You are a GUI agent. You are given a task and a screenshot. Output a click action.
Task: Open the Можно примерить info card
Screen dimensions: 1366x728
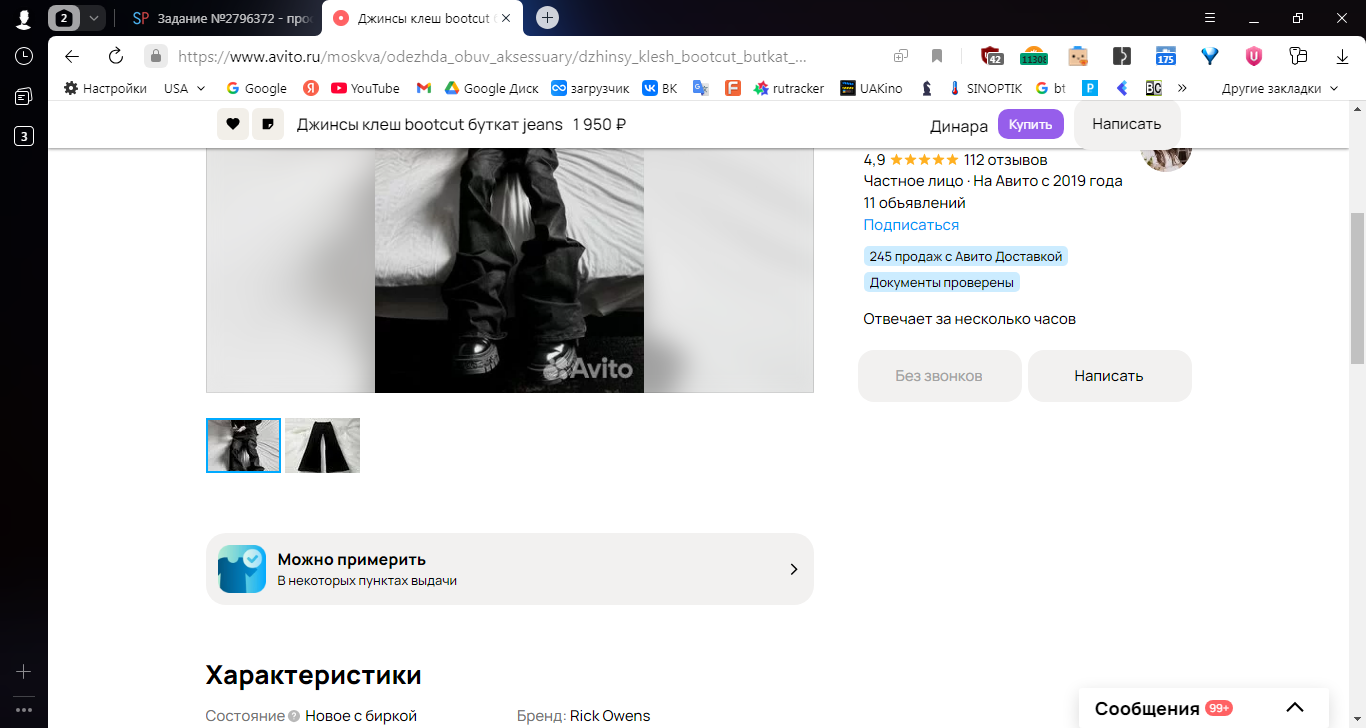510,569
